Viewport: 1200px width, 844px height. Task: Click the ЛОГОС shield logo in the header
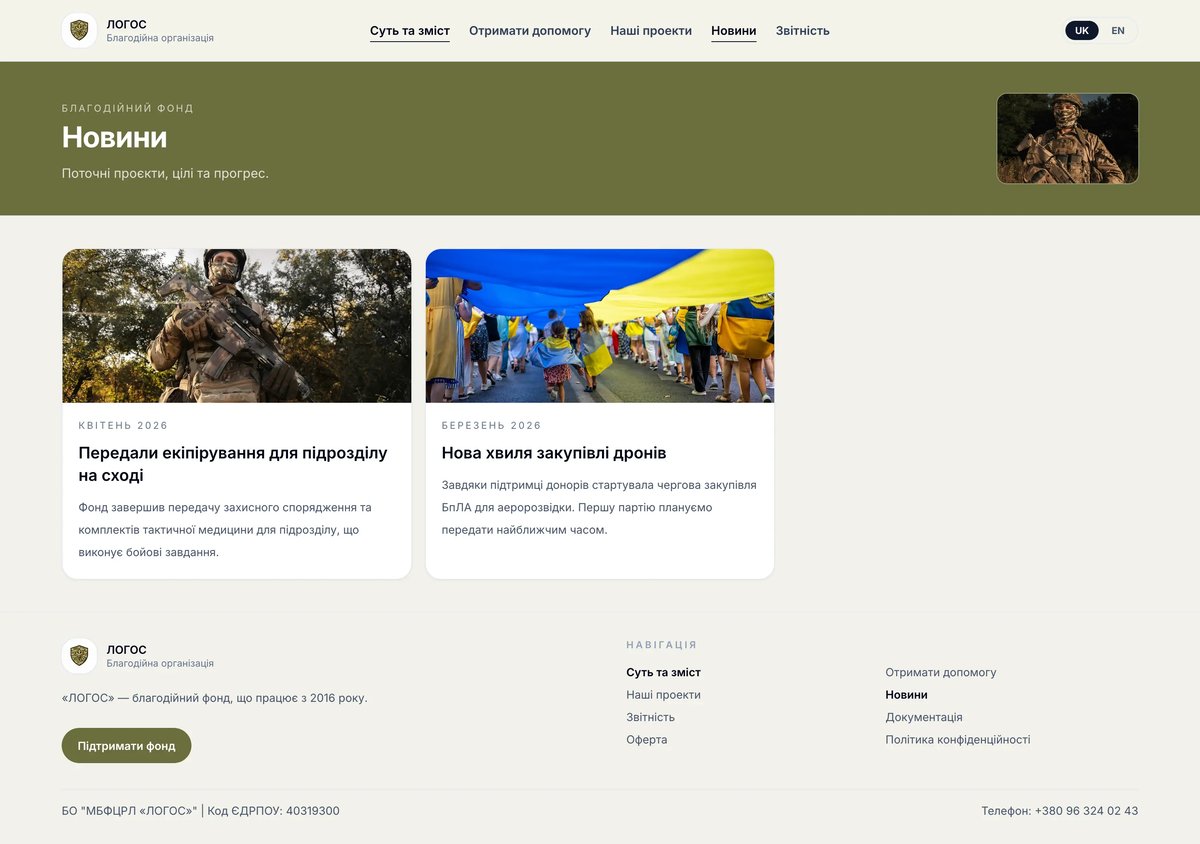coord(79,30)
